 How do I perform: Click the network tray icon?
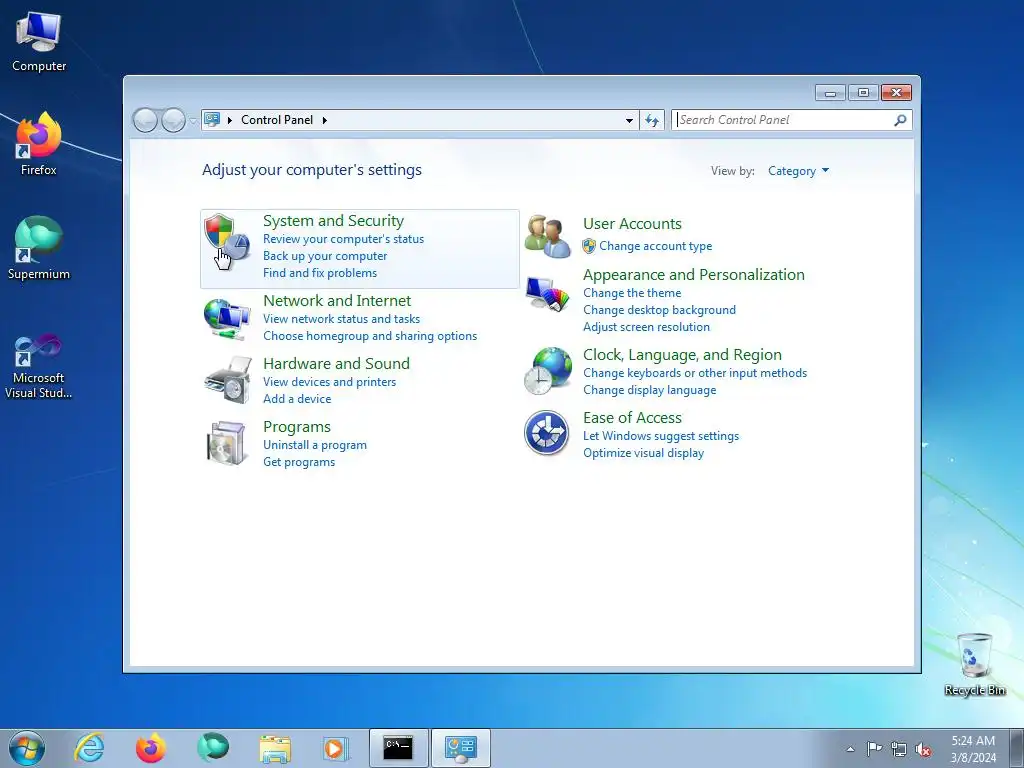[x=899, y=749]
